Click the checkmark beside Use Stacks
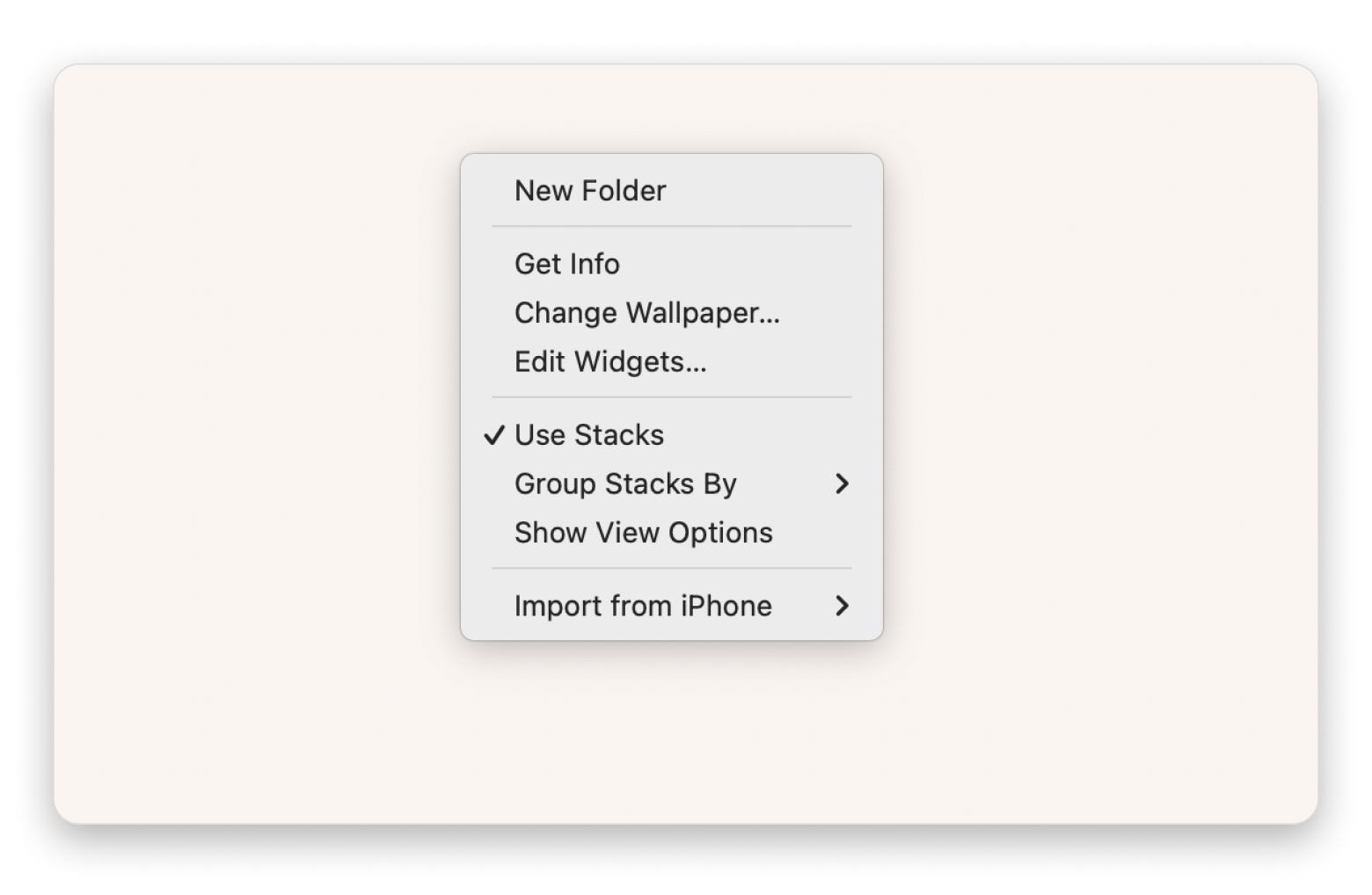The image size is (1372, 895). [x=494, y=435]
